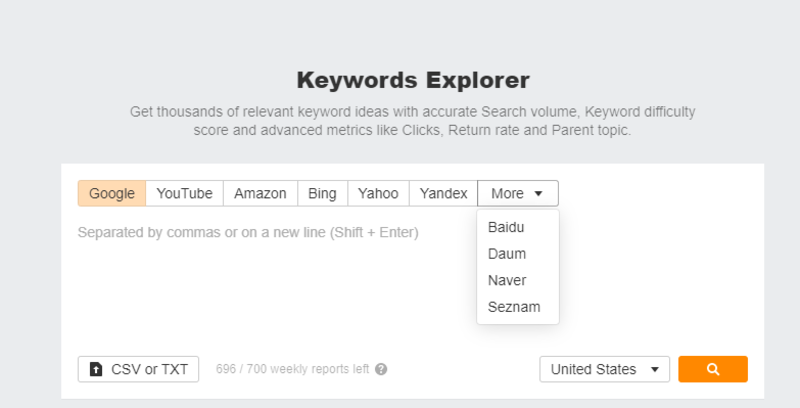Switch to the YouTube tab
Viewport: 800px width, 408px height.
(x=184, y=193)
